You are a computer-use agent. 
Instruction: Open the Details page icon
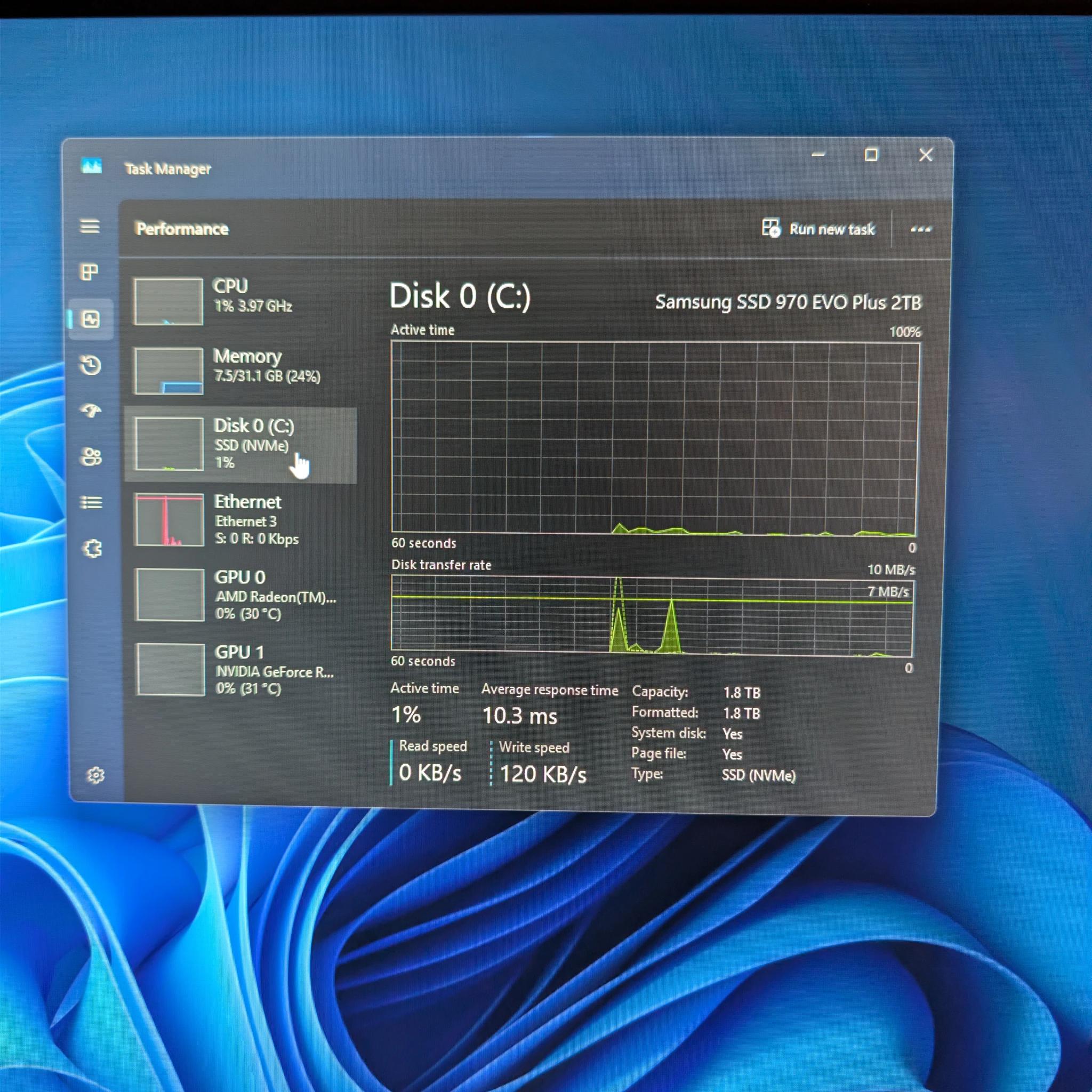pyautogui.click(x=92, y=502)
